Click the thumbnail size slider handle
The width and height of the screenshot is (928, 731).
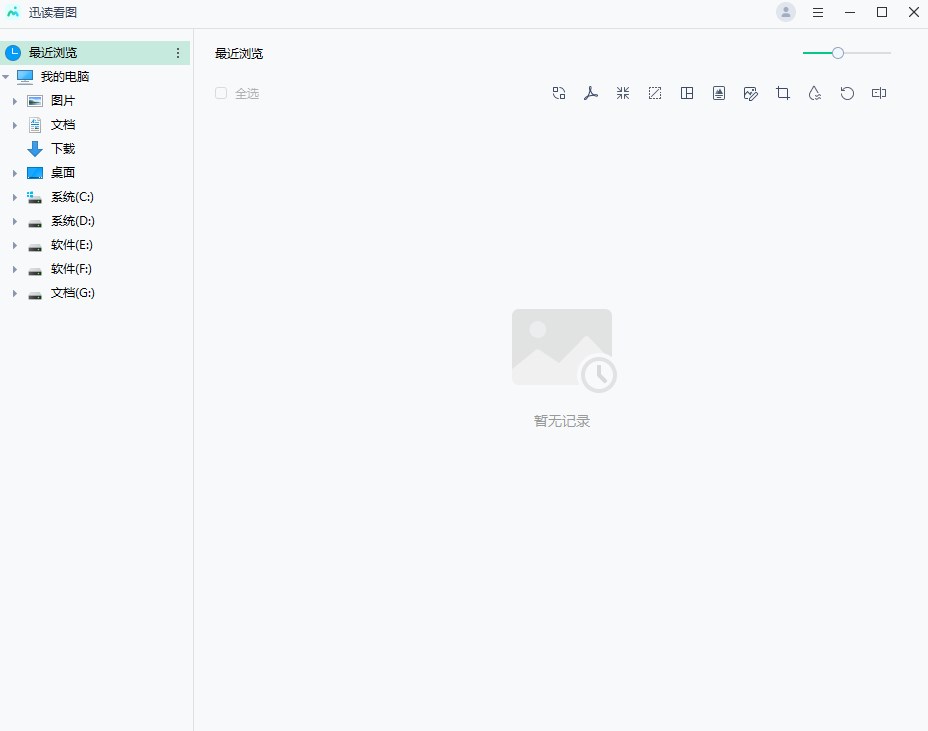[838, 53]
